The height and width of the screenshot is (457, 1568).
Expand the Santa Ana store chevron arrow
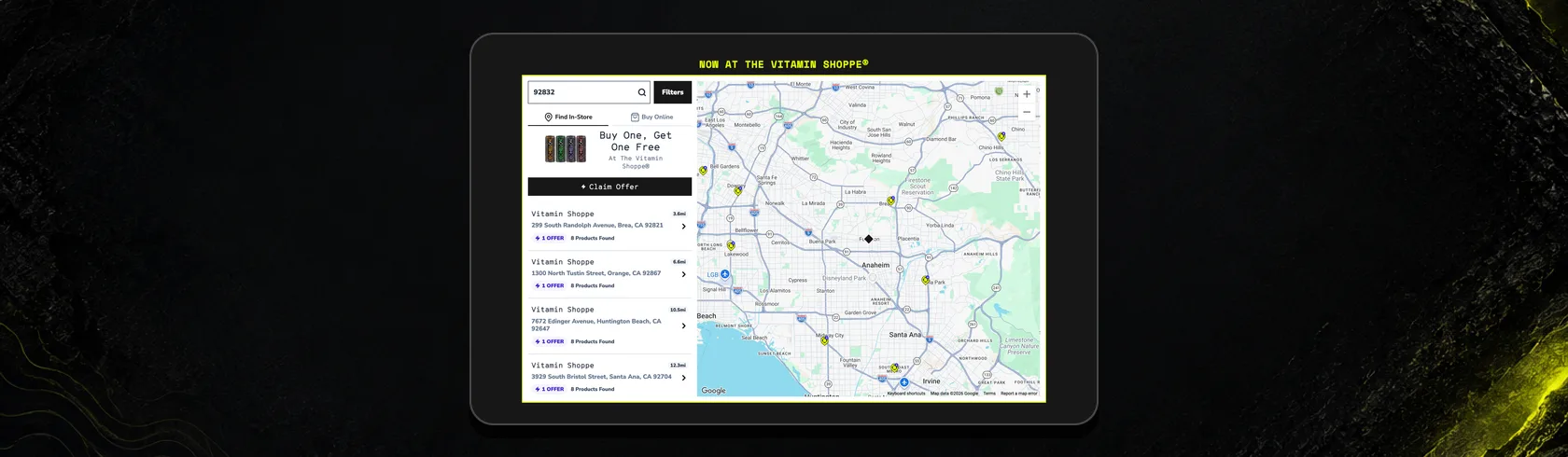683,378
